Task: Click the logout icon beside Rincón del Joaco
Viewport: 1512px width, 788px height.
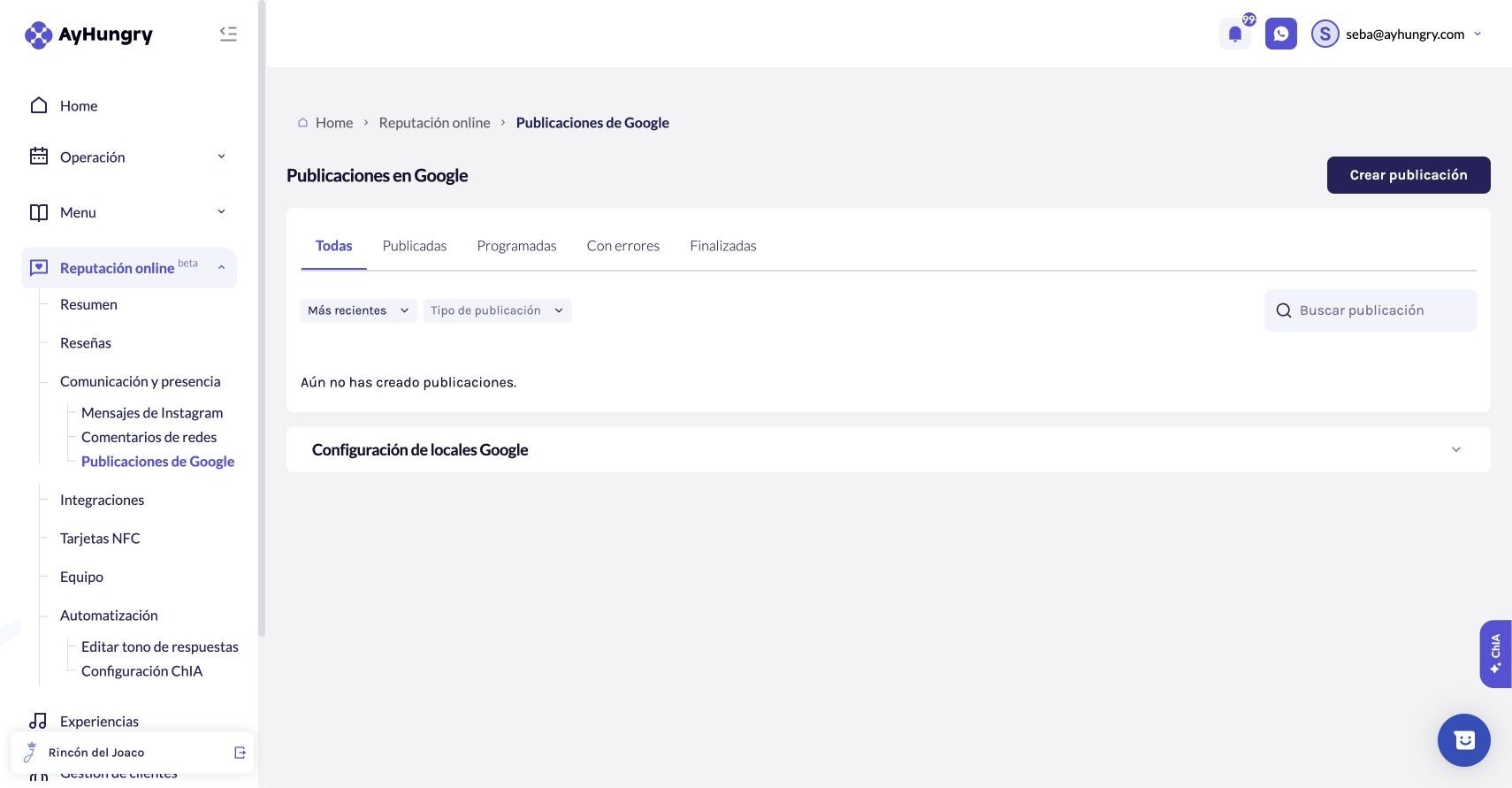Action: 240,753
